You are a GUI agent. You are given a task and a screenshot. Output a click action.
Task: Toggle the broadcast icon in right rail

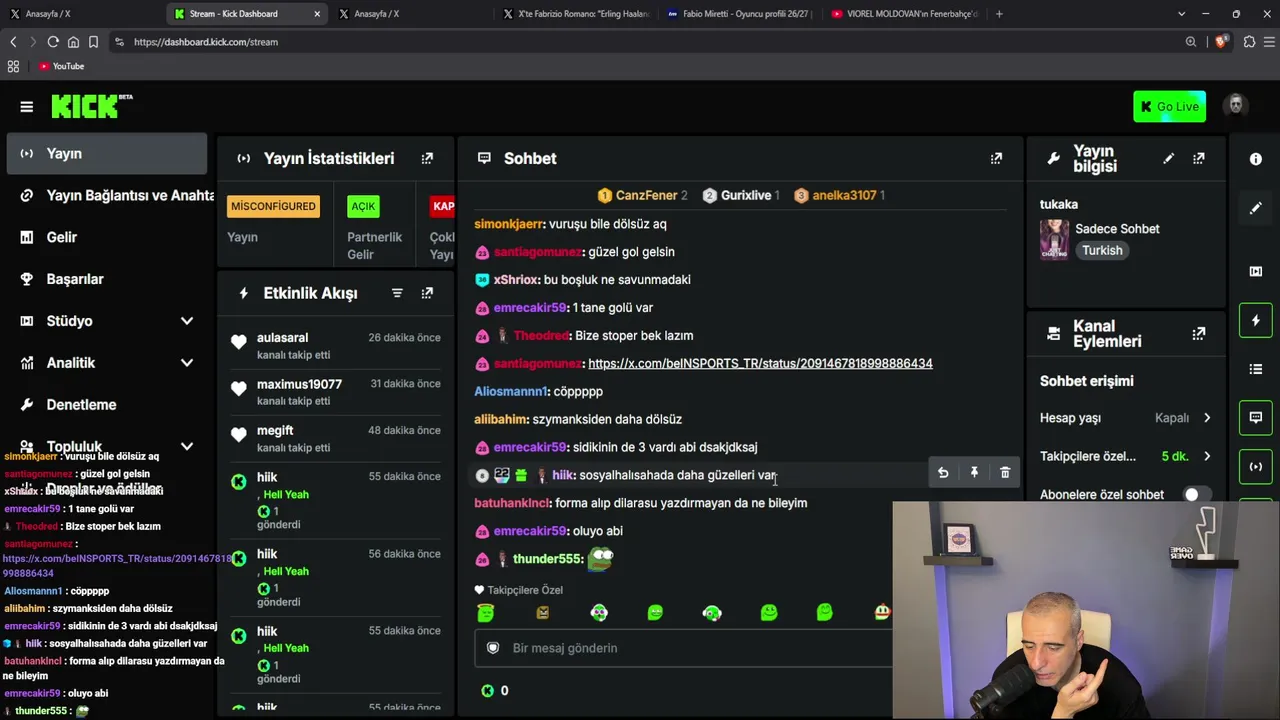(x=1256, y=466)
